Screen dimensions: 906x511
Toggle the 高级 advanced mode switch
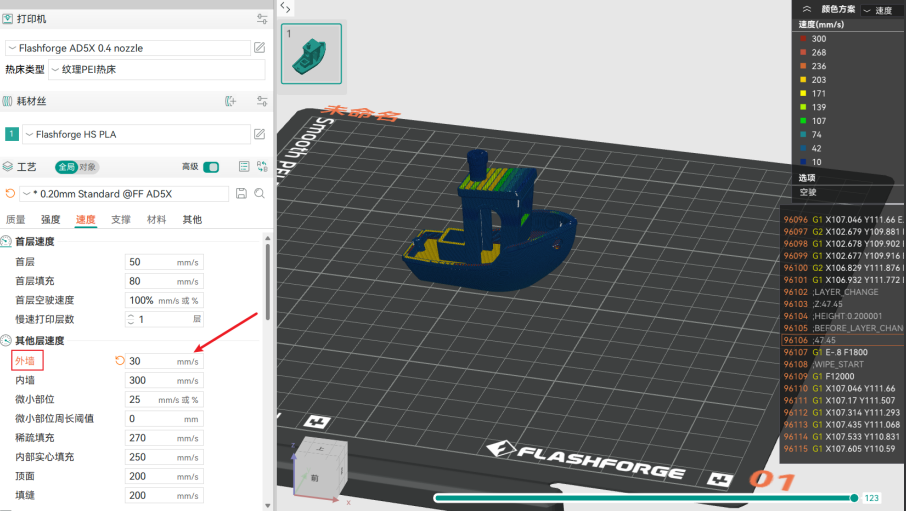pos(211,167)
